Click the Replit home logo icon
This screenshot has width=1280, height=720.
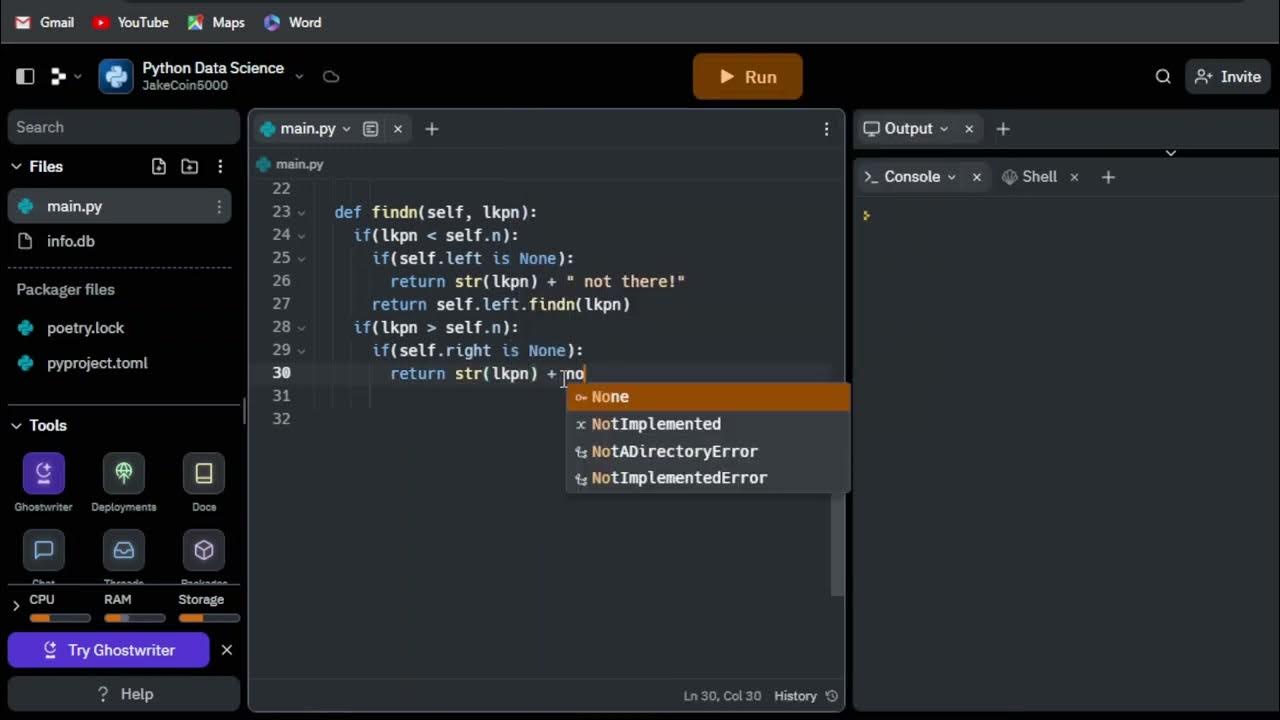tap(58, 76)
